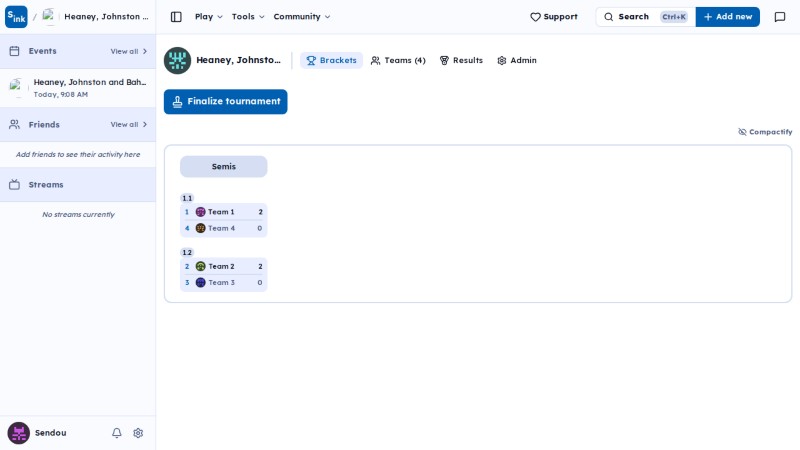Click the Streams TV icon
800x450 pixels.
(14, 185)
